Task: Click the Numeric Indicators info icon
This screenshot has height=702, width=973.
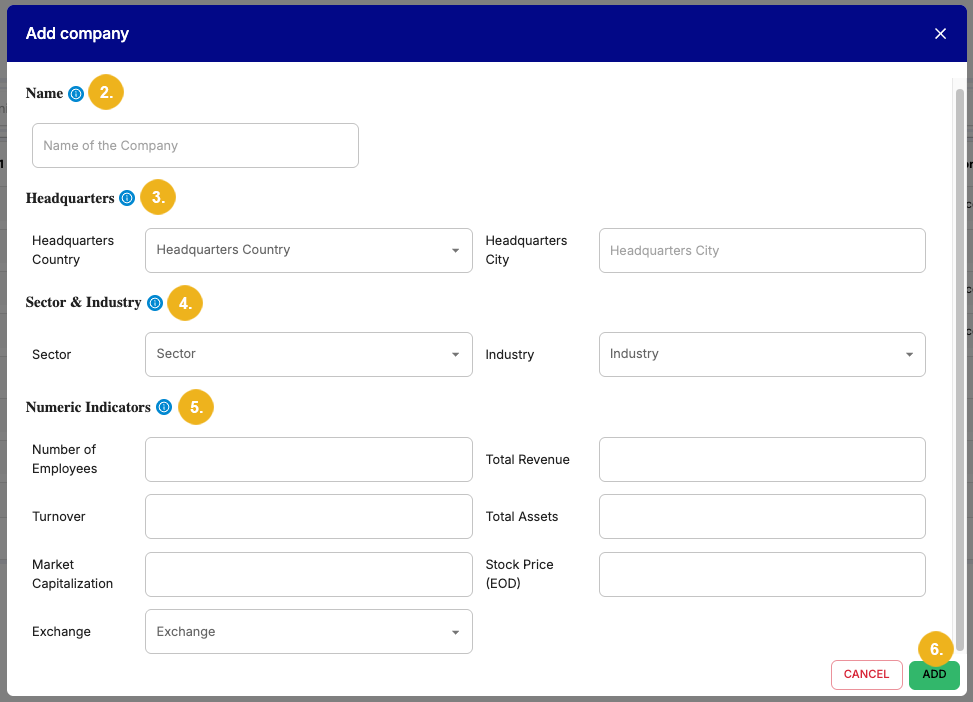Action: pyautogui.click(x=164, y=407)
